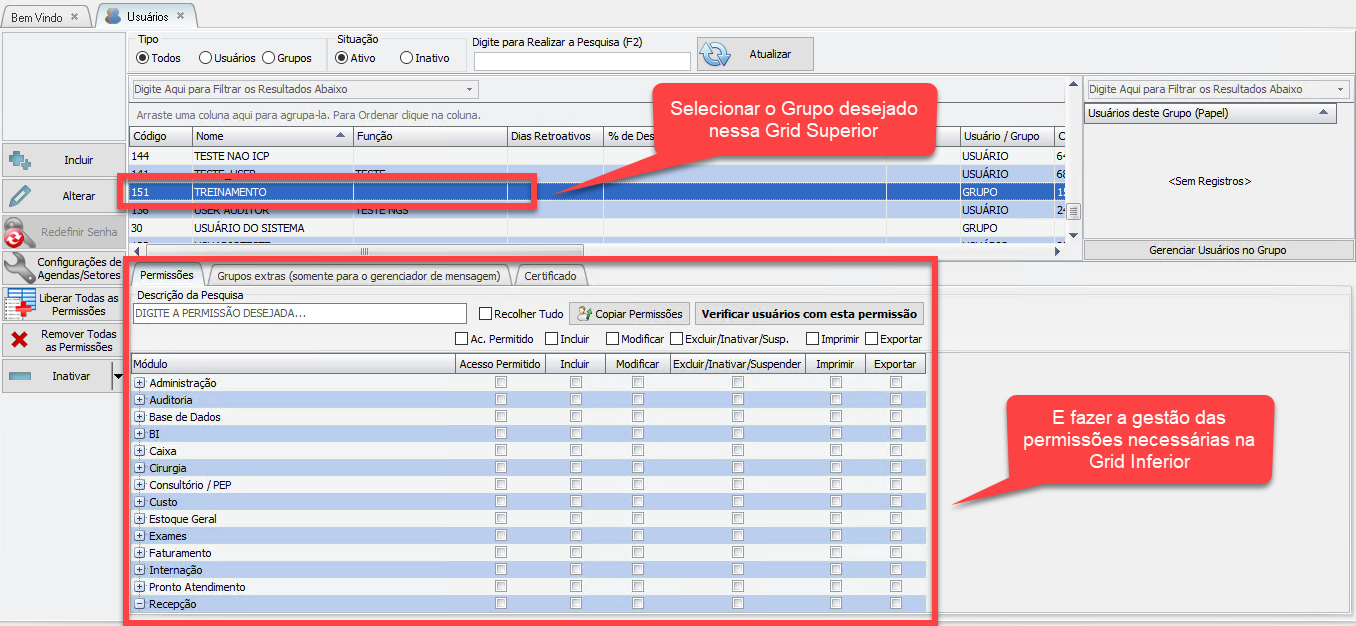Click the Inativar minus icon button

click(20, 377)
